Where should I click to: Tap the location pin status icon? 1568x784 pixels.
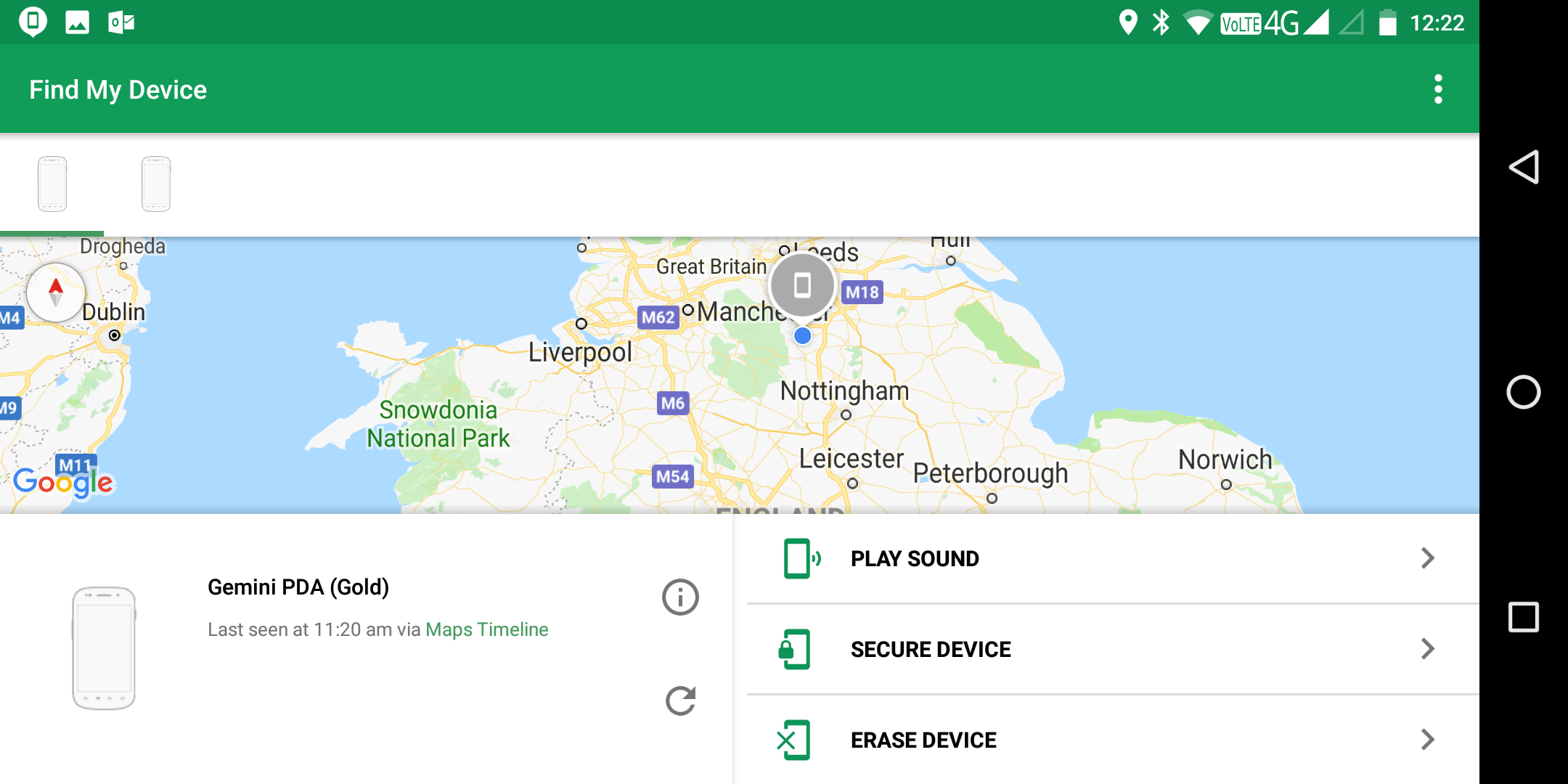tap(1128, 23)
